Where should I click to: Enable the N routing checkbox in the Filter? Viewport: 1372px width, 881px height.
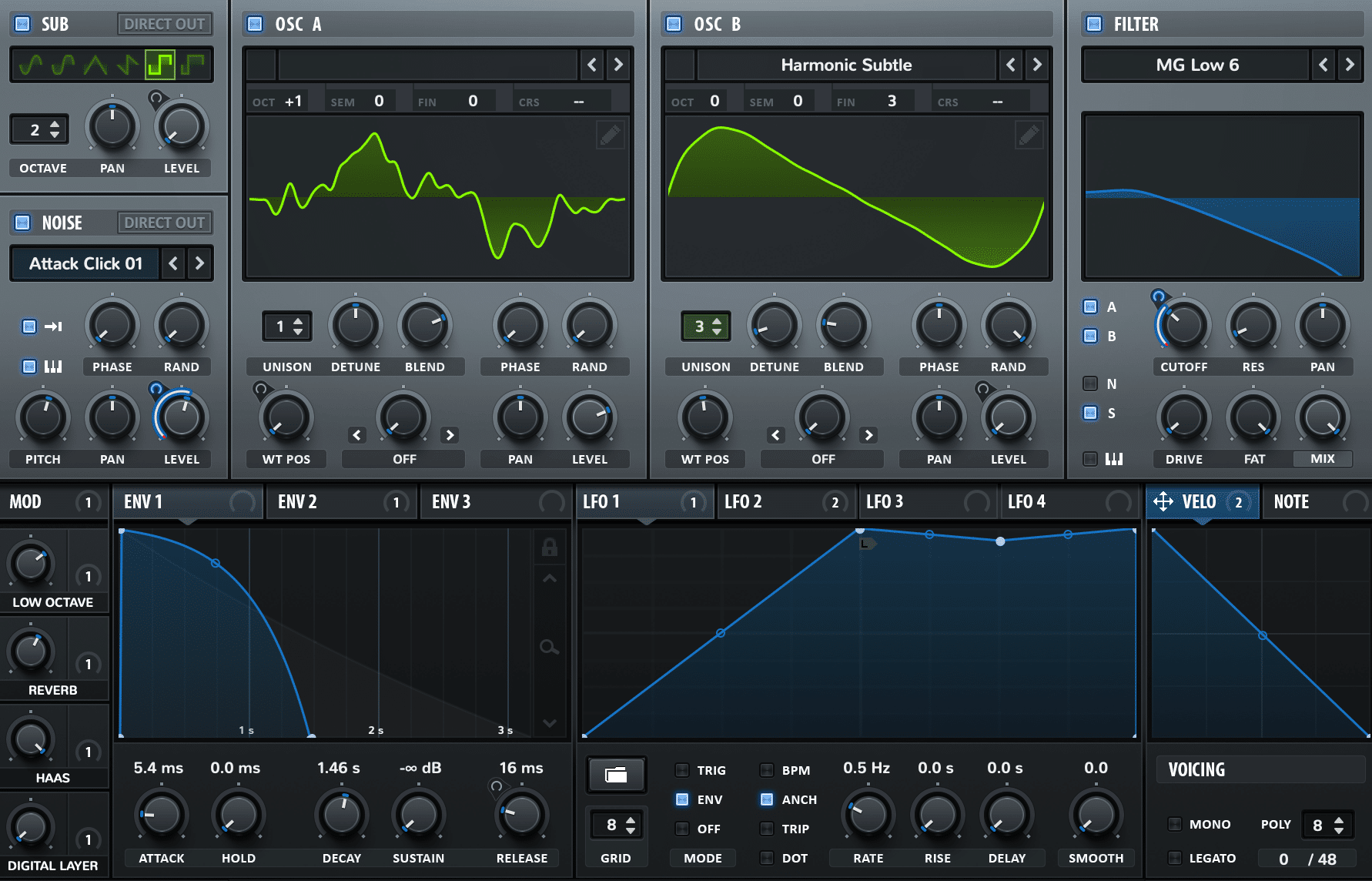coord(1089,383)
